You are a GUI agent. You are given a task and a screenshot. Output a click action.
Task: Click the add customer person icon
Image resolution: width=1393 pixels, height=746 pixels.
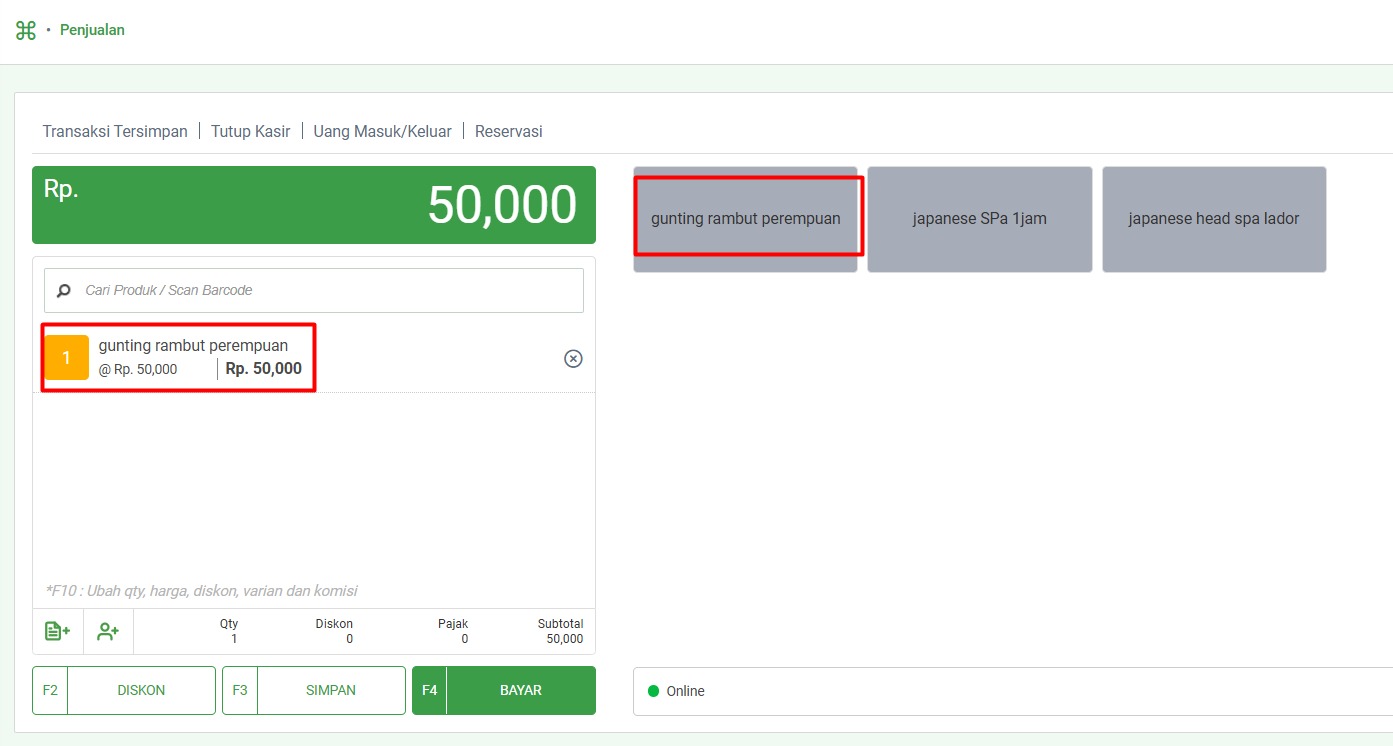pos(108,631)
